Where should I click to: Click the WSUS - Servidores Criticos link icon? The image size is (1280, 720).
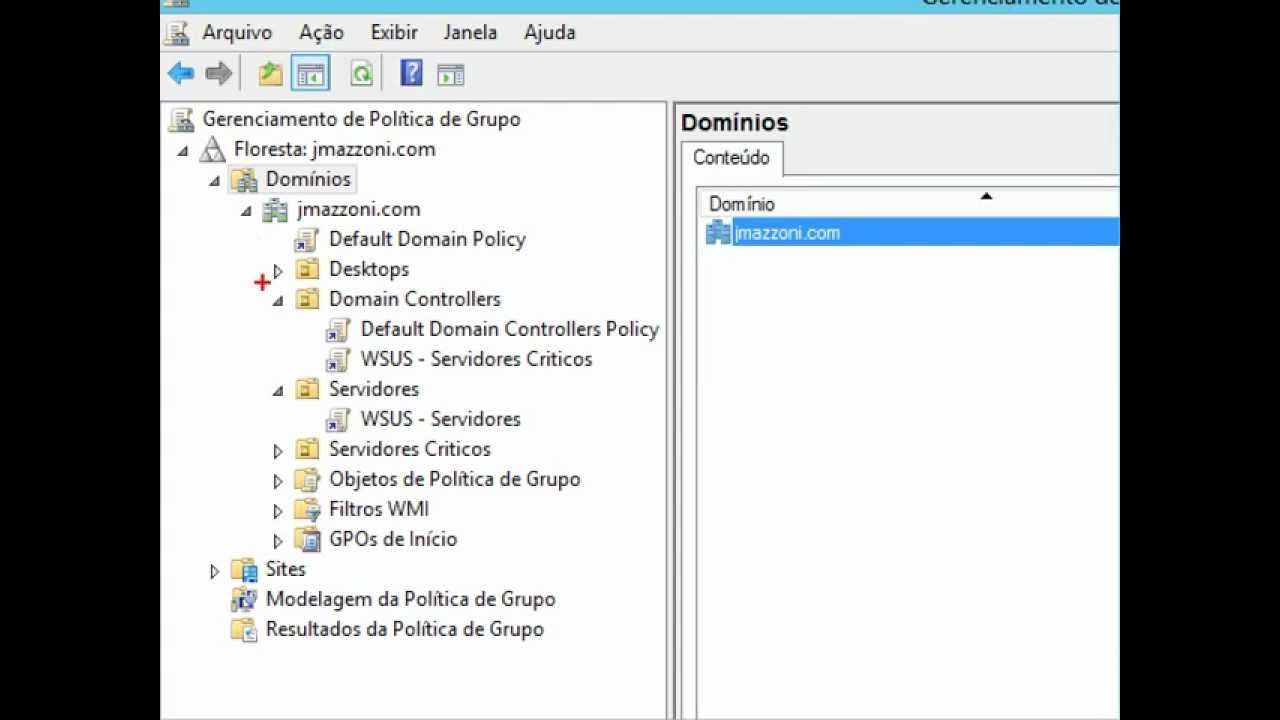338,360
